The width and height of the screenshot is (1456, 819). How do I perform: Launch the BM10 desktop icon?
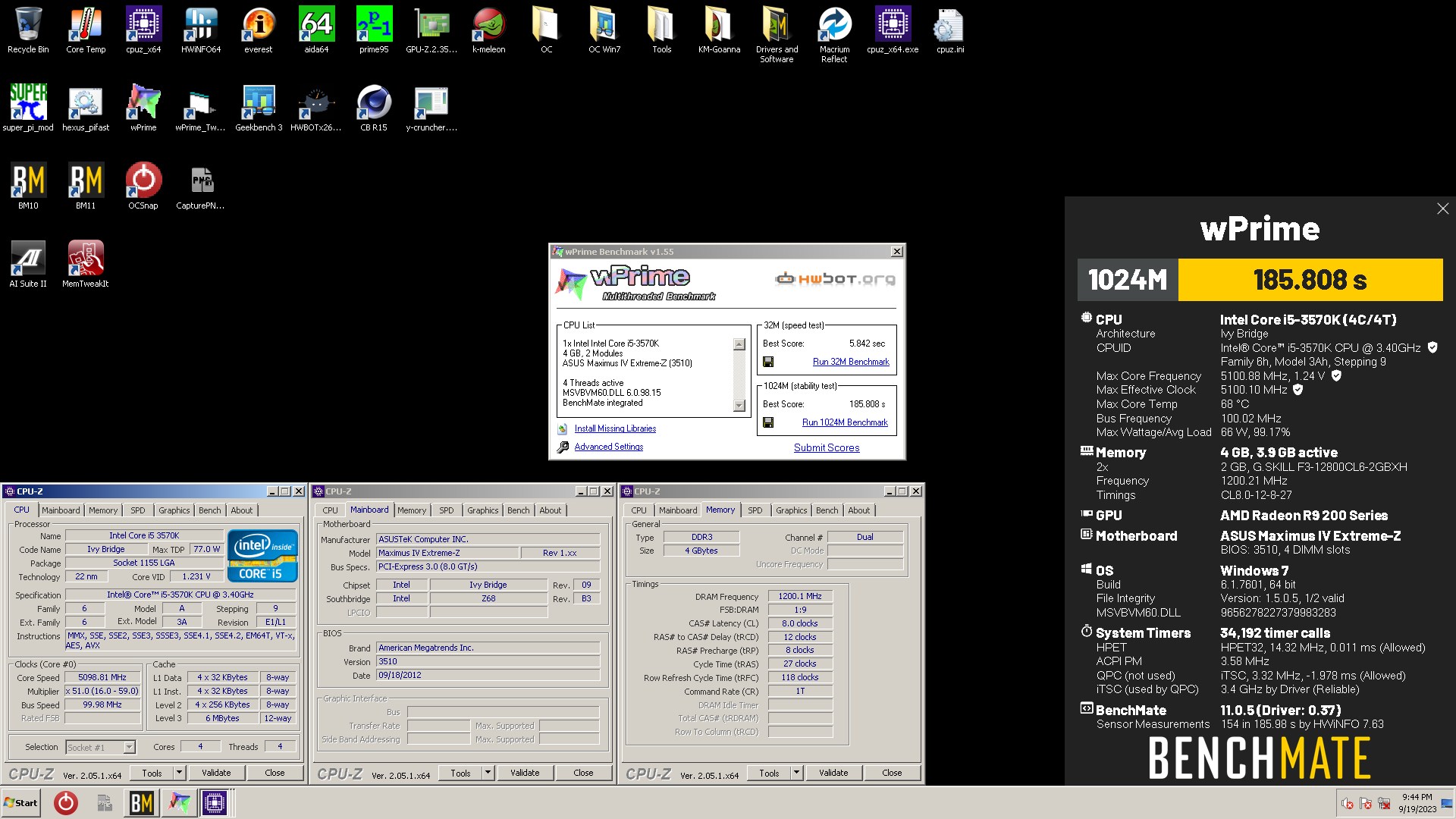(x=28, y=186)
